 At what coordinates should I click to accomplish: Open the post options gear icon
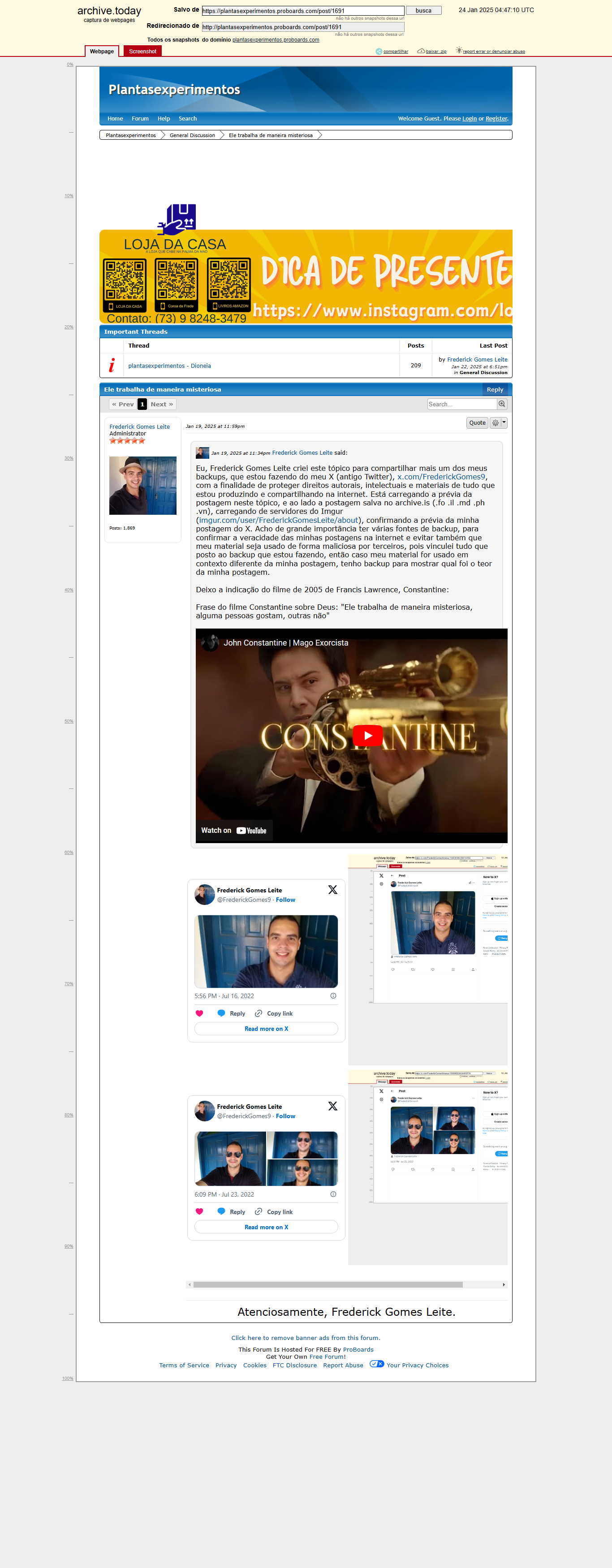pos(495,423)
